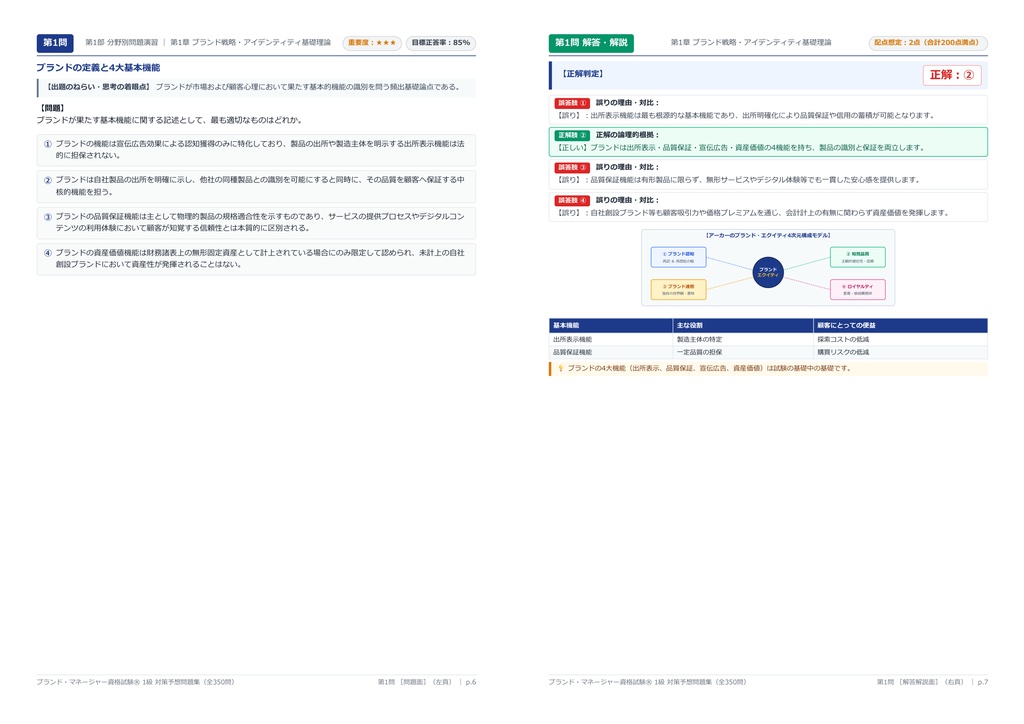Click the 配点想定：2点 pill
The height and width of the screenshot is (724, 1024).
coord(927,43)
